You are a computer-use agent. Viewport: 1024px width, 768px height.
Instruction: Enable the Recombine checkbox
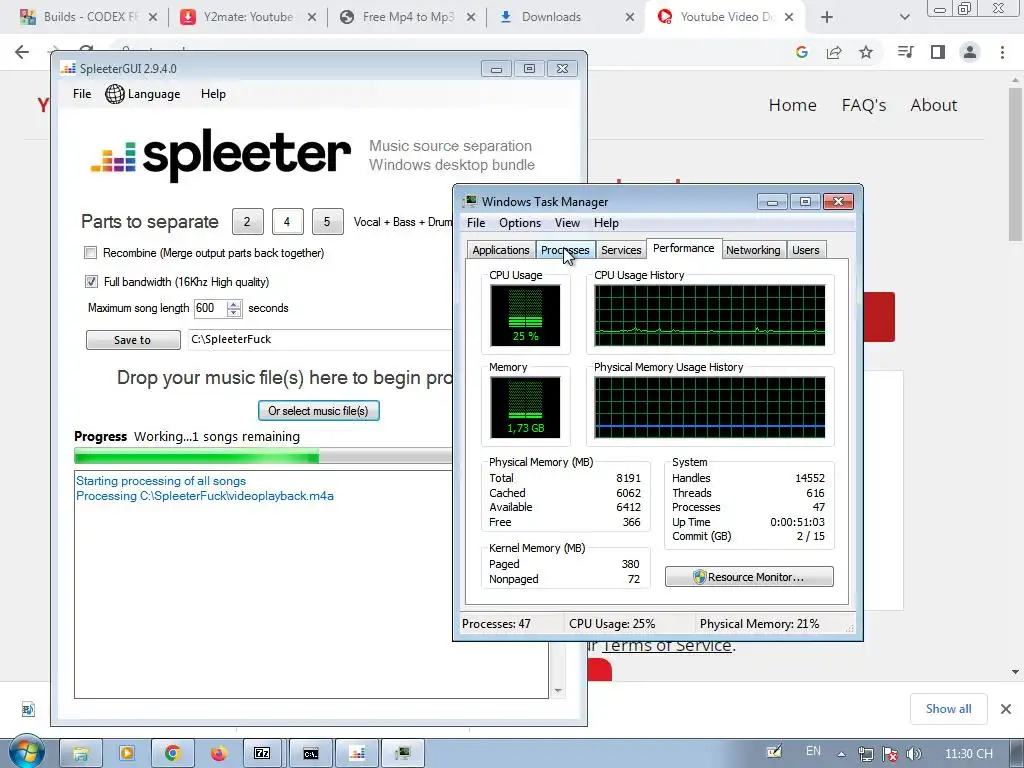click(91, 253)
